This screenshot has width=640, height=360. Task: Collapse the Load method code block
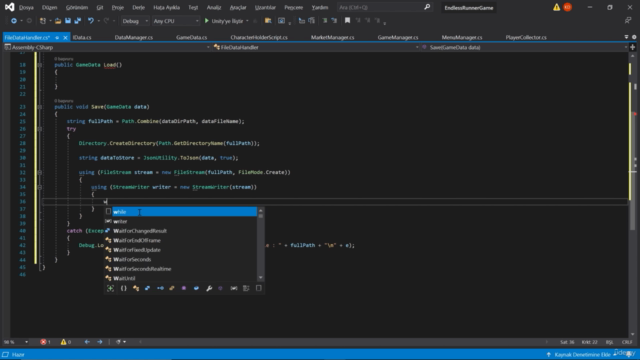coord(40,65)
